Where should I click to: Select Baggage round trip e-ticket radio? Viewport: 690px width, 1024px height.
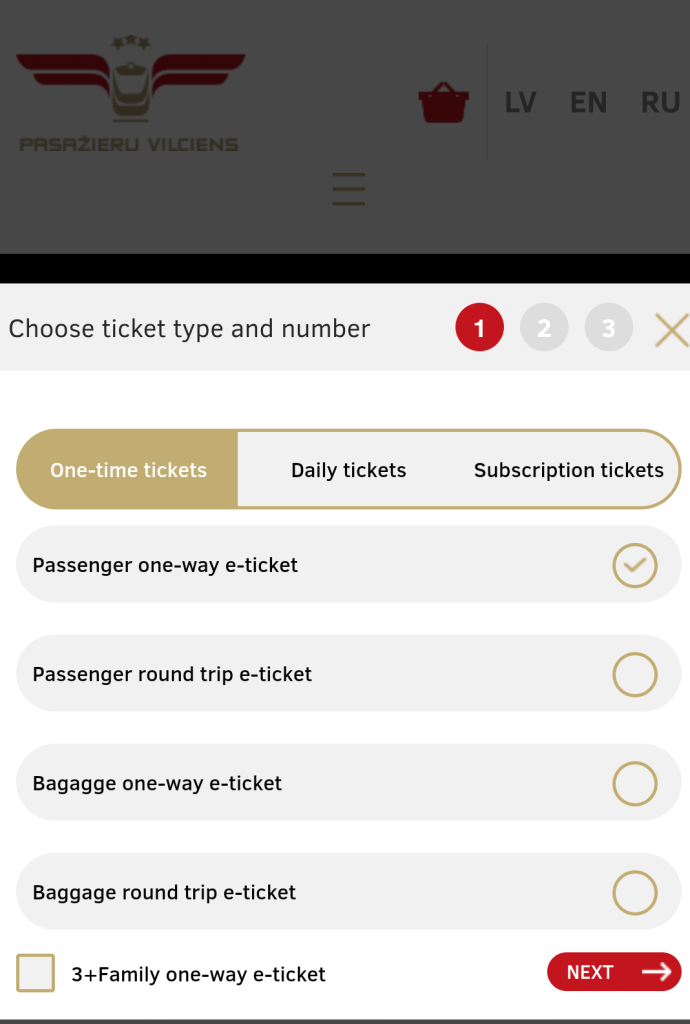tap(634, 893)
